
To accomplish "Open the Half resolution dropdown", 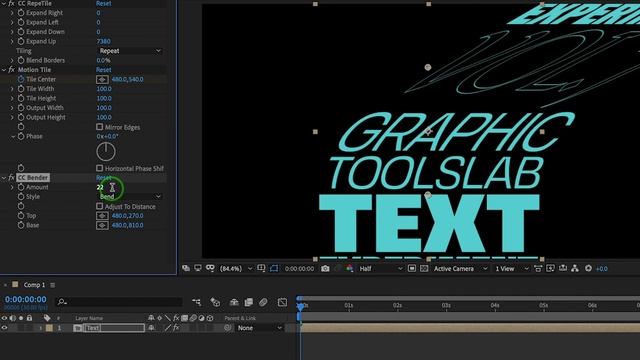I will [381, 269].
